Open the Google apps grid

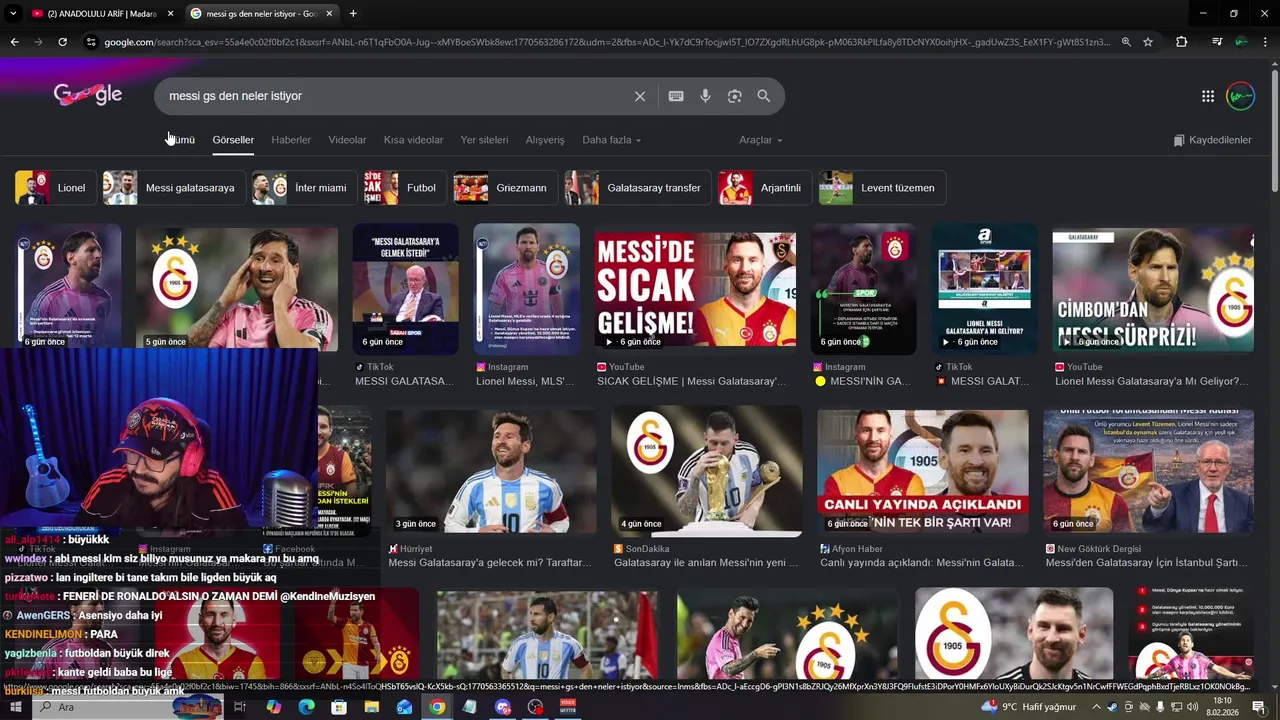(x=1208, y=96)
